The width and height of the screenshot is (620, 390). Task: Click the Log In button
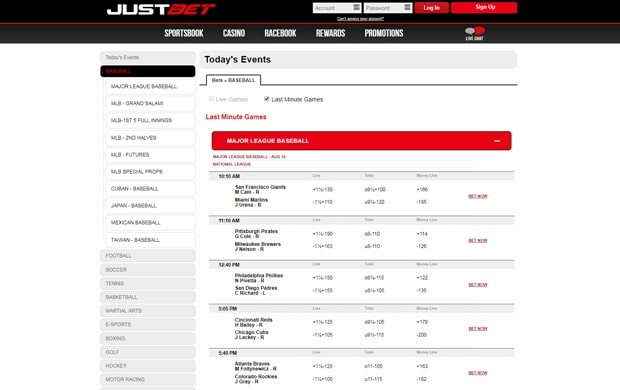[x=431, y=8]
